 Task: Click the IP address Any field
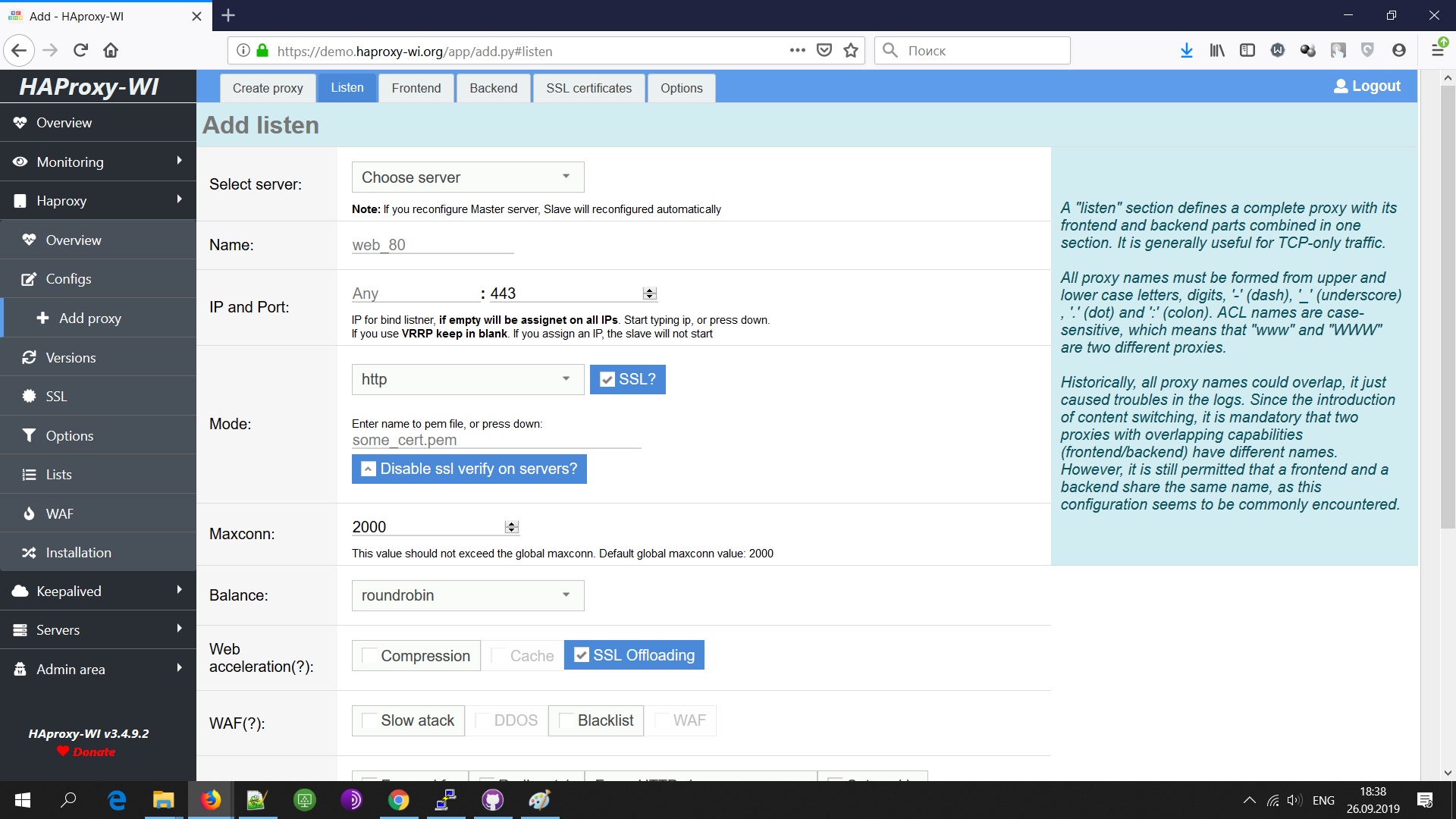pyautogui.click(x=416, y=293)
